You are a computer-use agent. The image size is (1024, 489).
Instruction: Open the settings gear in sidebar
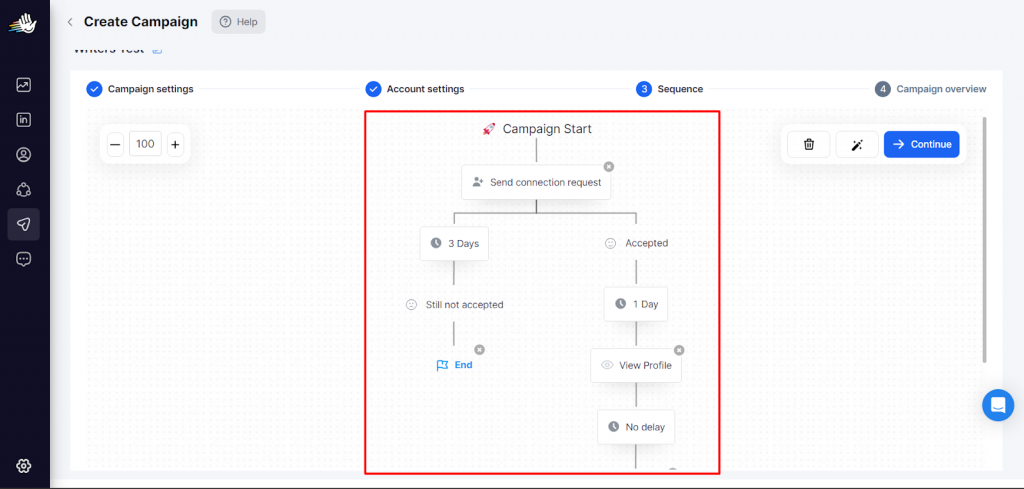coord(24,465)
